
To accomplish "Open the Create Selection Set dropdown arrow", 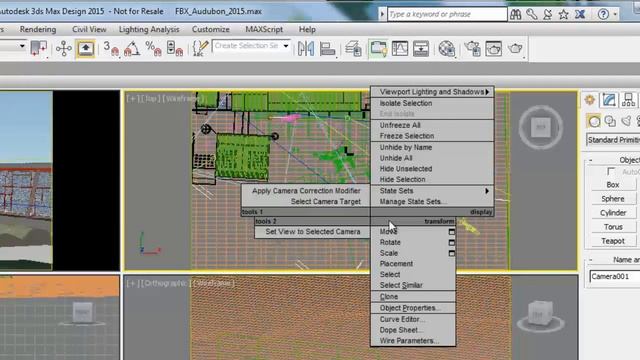I will pos(286,46).
